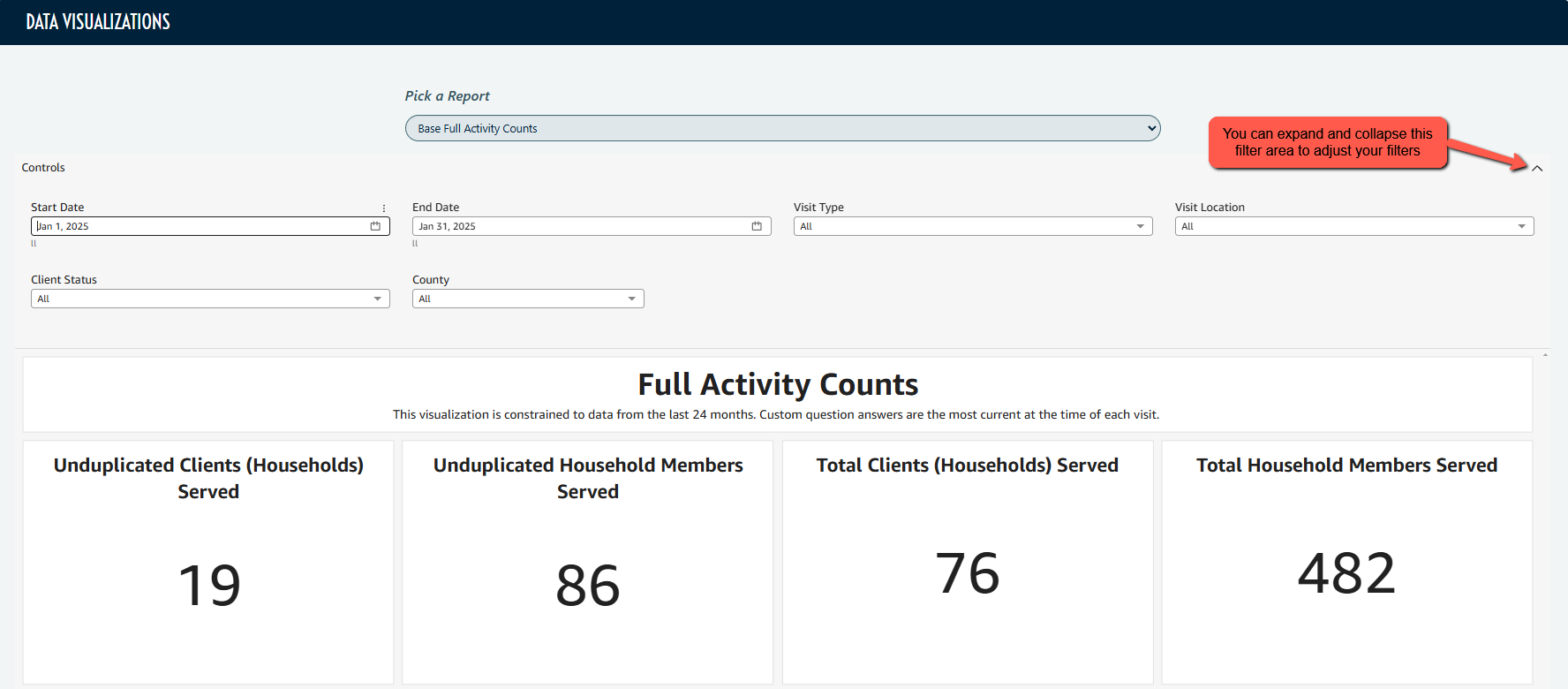Expand the Visit Location dropdown
Screen dimensions: 1568x689
coord(1354,226)
